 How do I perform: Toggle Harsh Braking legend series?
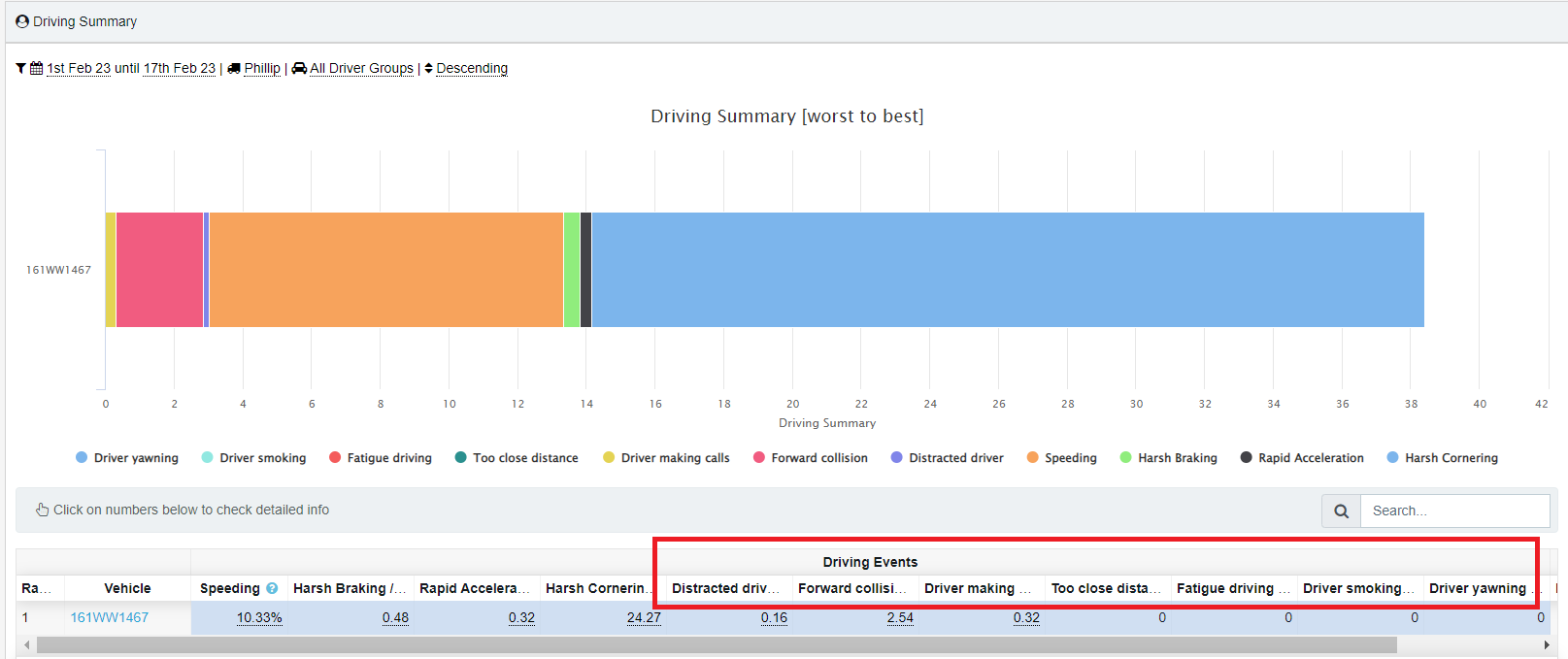tap(1169, 458)
